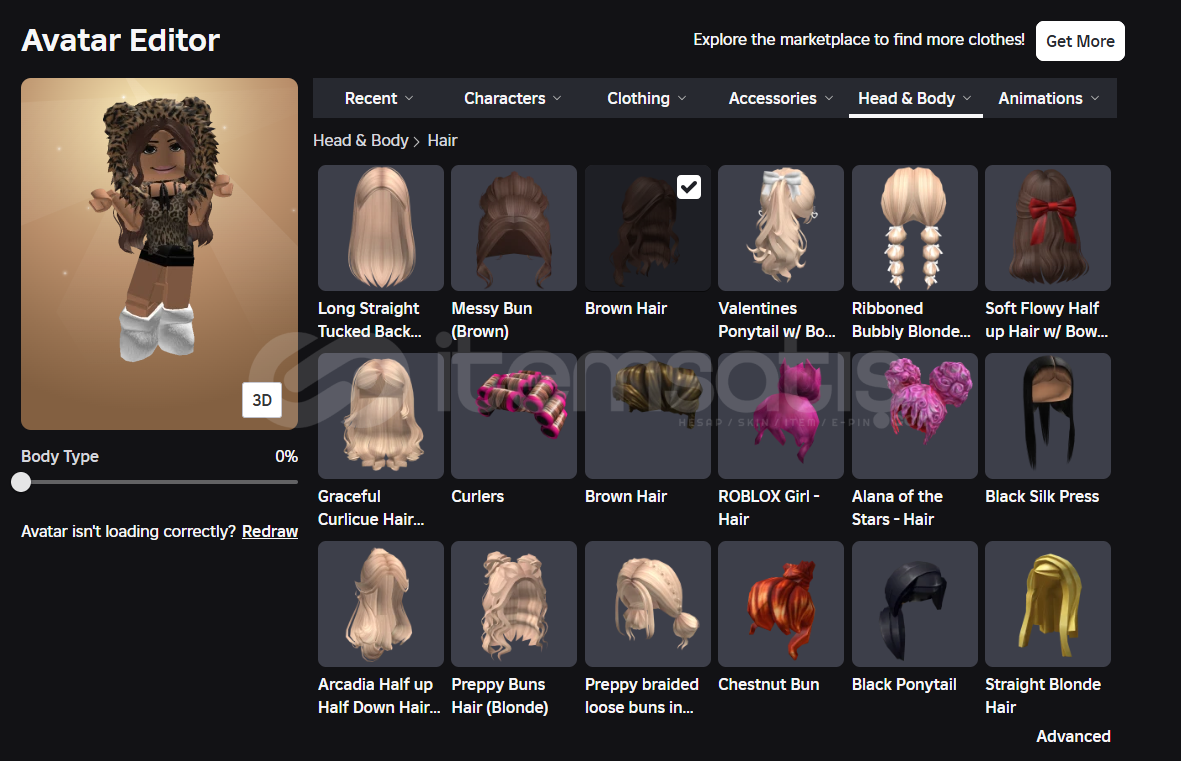Viewport: 1181px width, 761px height.
Task: Click the Hair breadcrumb label
Action: pos(442,141)
